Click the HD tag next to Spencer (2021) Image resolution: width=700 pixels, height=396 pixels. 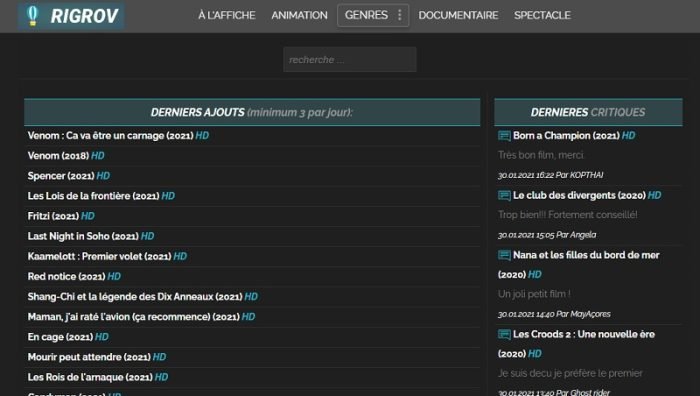[x=103, y=176]
